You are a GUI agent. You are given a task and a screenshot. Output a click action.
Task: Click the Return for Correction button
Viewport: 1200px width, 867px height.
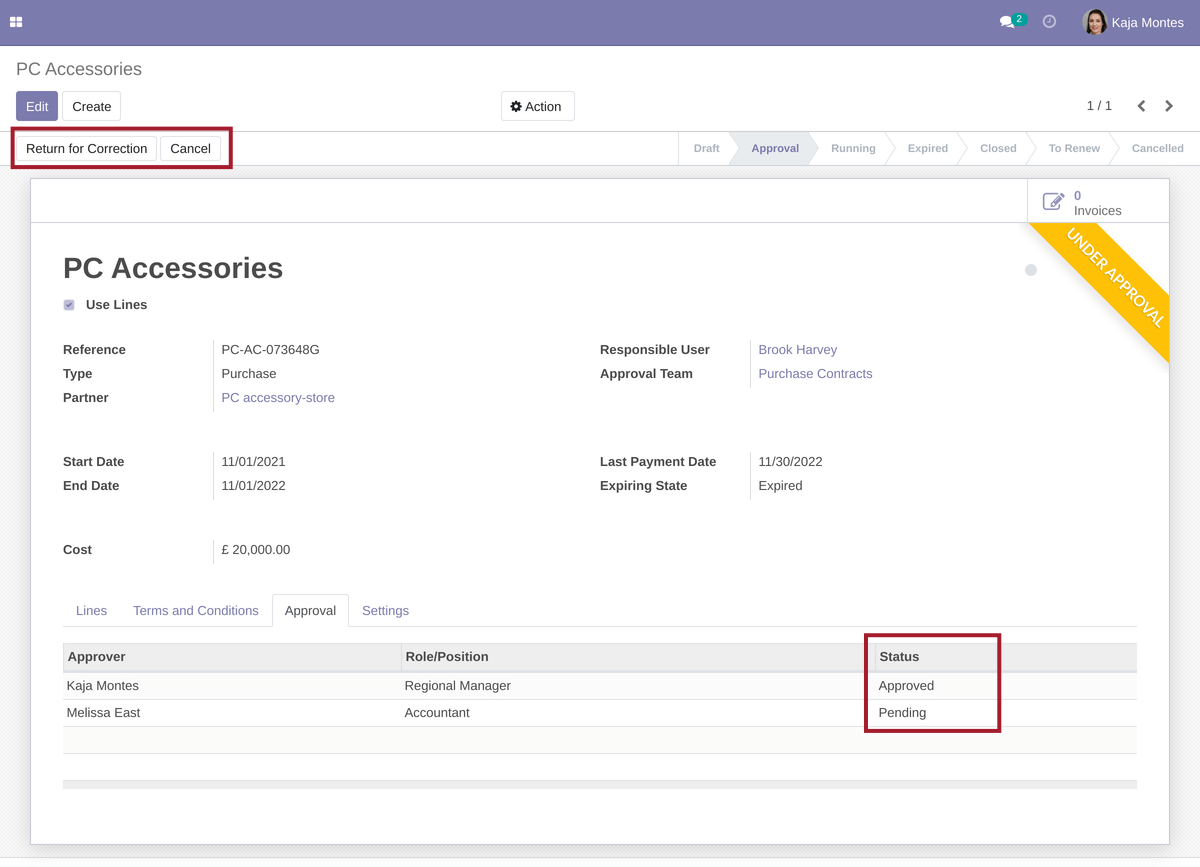[x=86, y=149]
